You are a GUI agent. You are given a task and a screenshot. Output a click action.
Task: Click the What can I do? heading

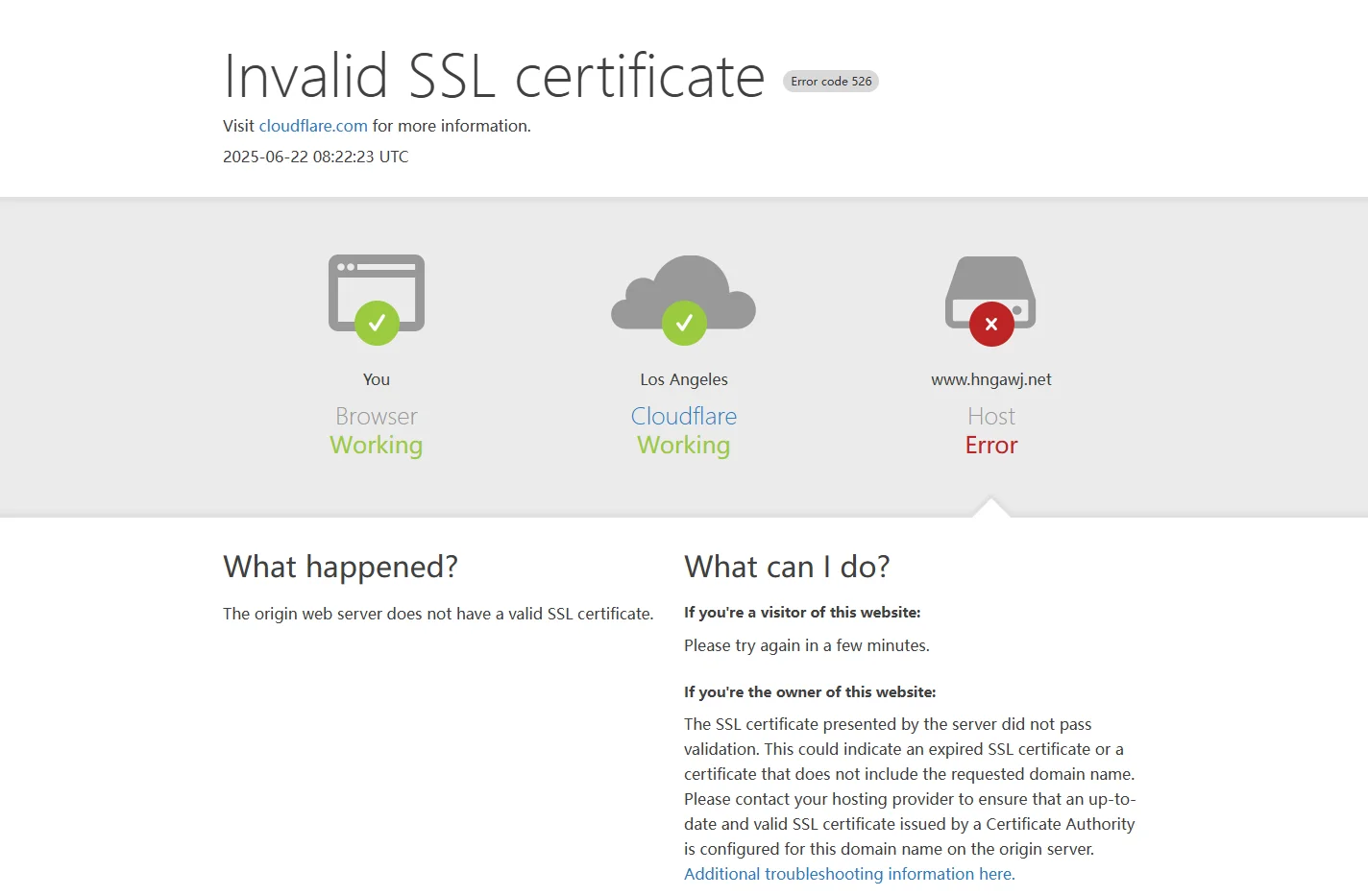coord(788,567)
